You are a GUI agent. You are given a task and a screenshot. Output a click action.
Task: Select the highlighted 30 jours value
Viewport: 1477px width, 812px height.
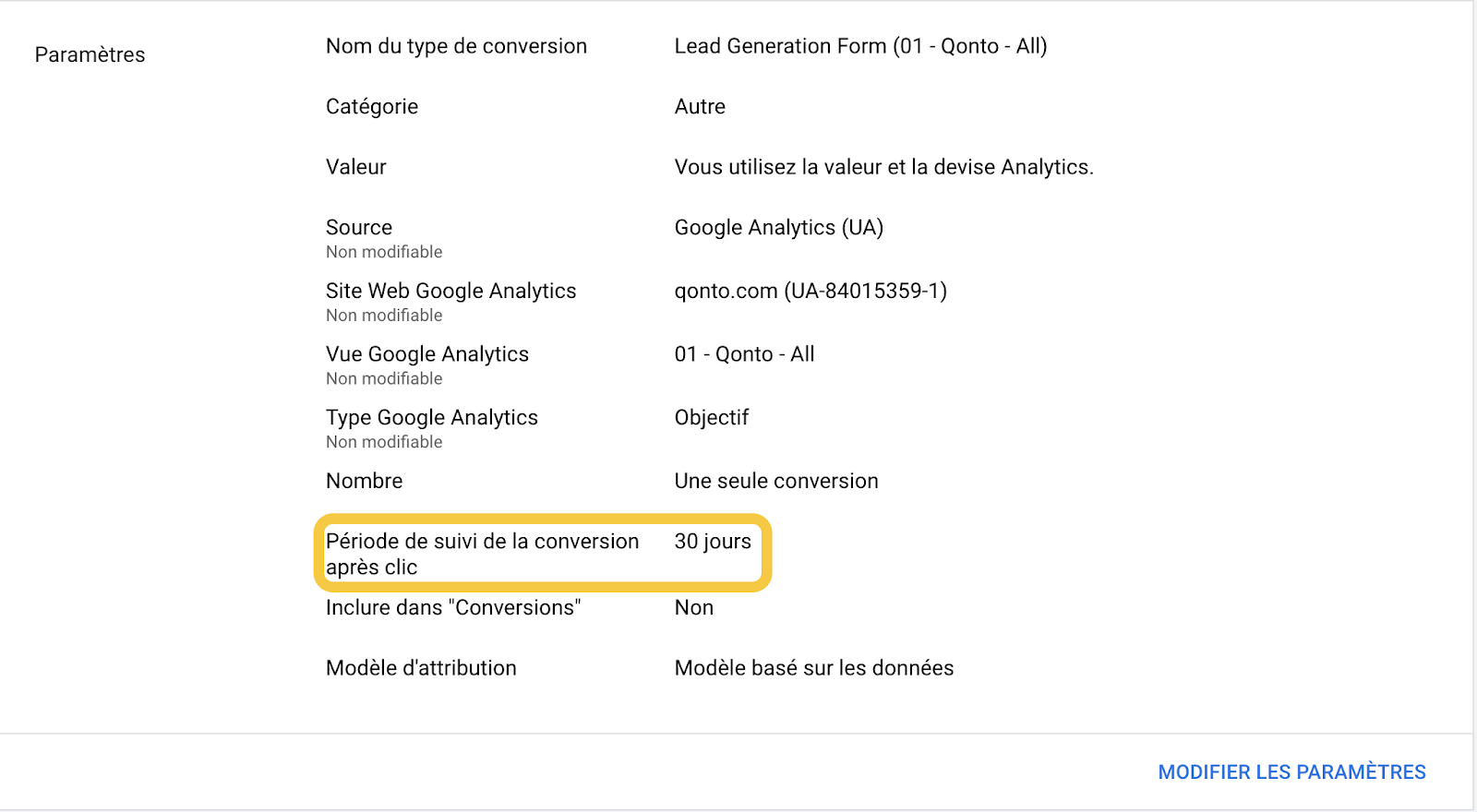click(x=713, y=542)
